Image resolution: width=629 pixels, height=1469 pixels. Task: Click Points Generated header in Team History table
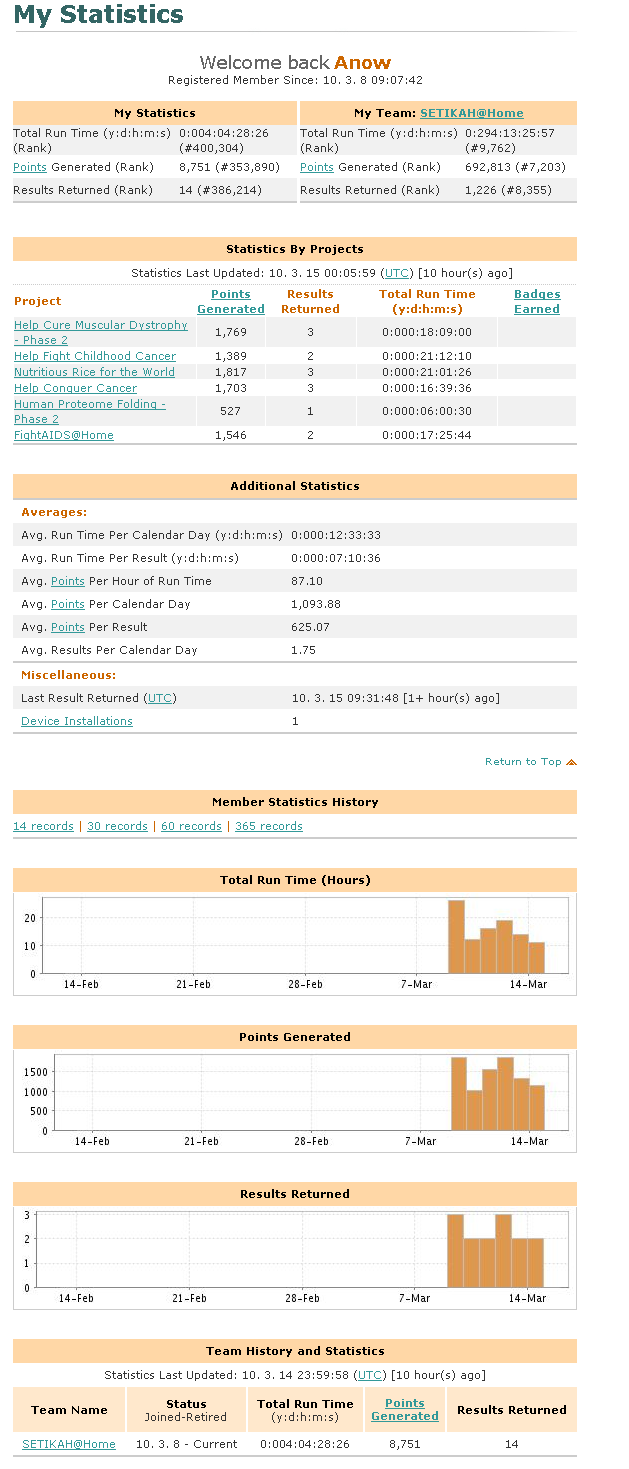click(x=405, y=1409)
